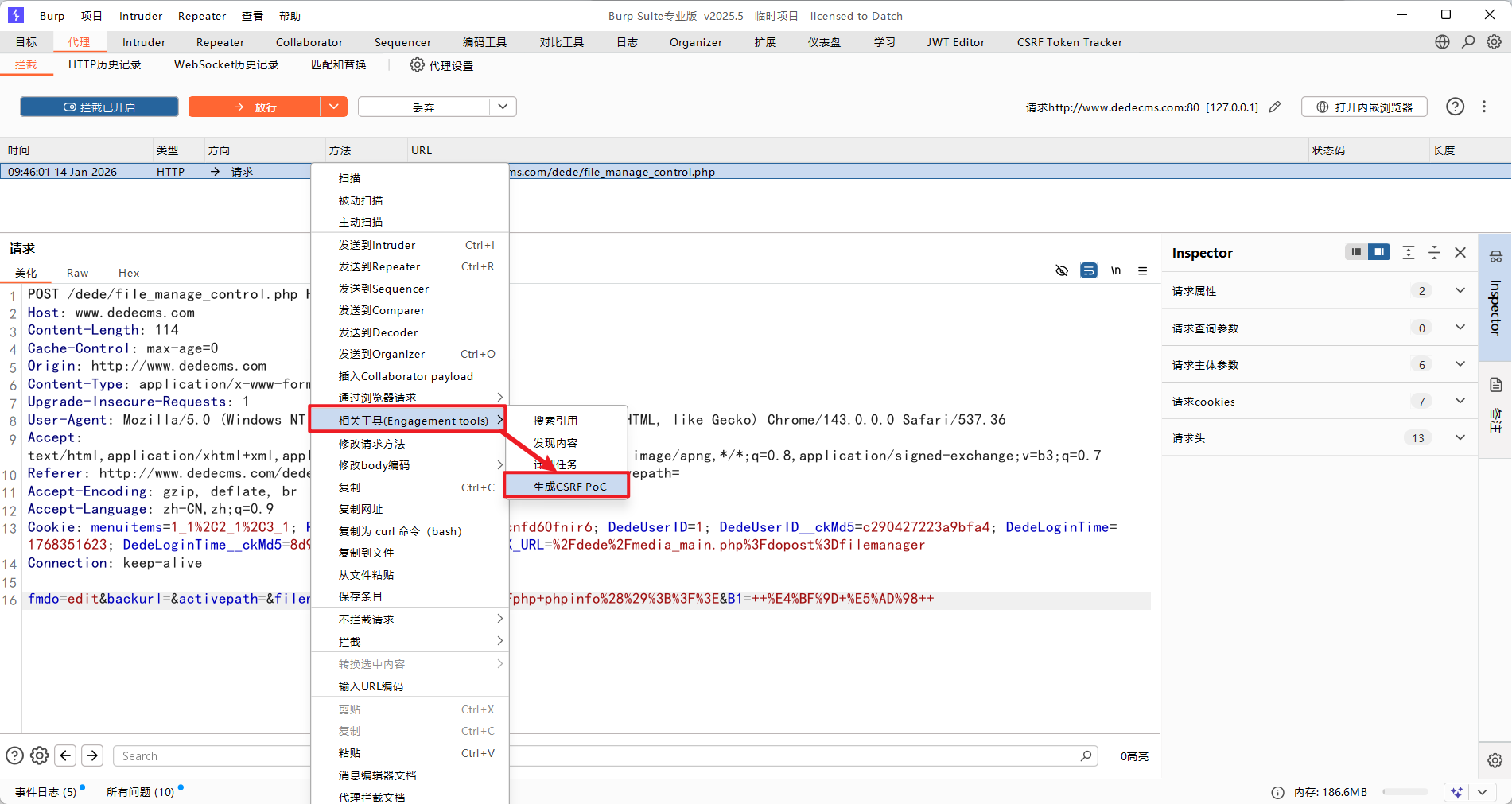Open the 备注 sidebar panel
Viewport: 1512px width, 804px height.
(1495, 420)
